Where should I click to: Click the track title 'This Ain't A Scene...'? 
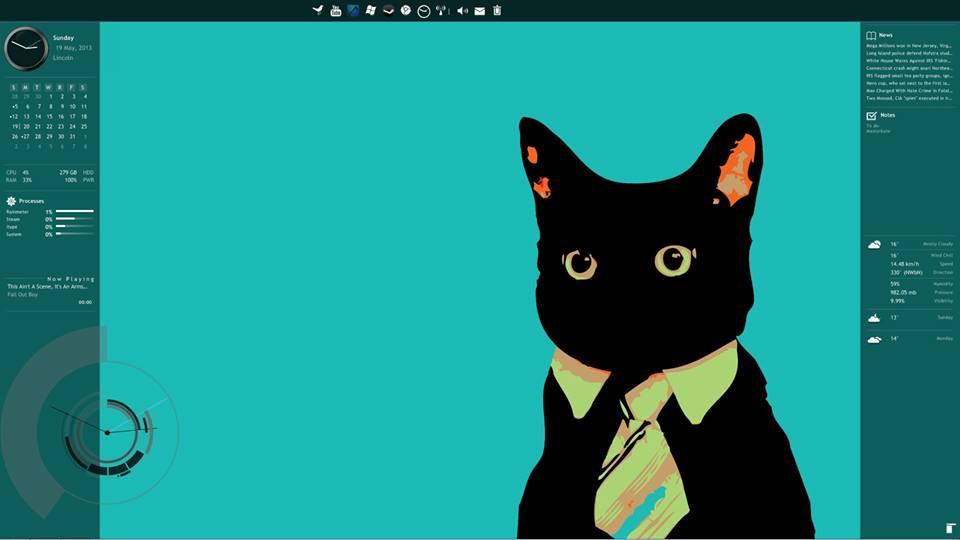tap(47, 287)
